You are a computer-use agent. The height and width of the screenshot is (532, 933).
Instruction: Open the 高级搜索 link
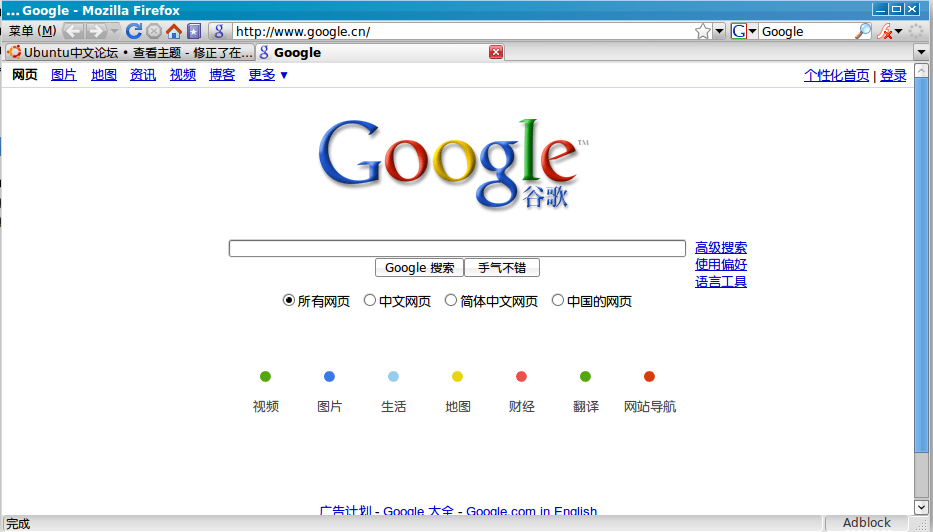721,248
